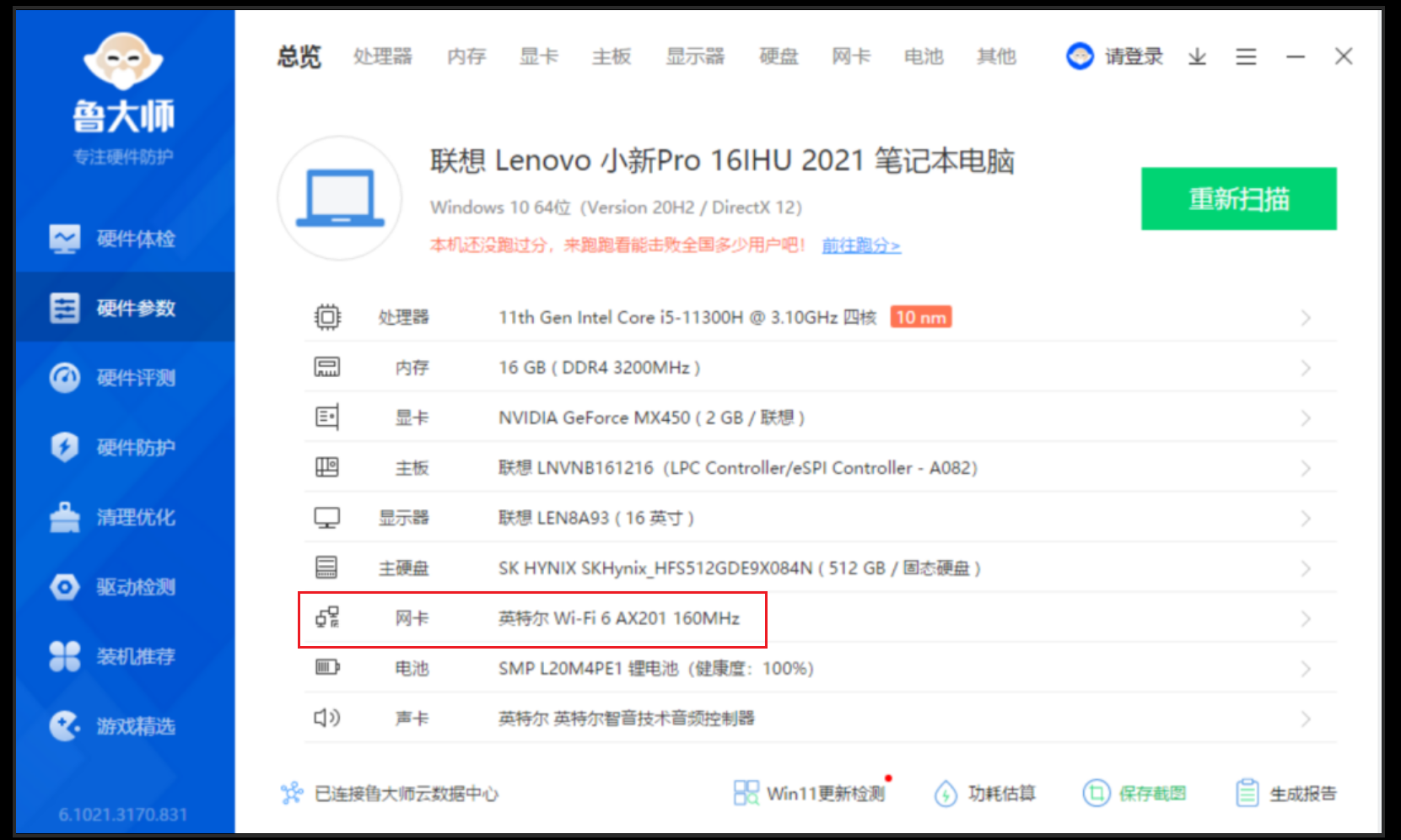Expand the 内存 row chevron
1401x840 pixels.
pyautogui.click(x=1306, y=368)
